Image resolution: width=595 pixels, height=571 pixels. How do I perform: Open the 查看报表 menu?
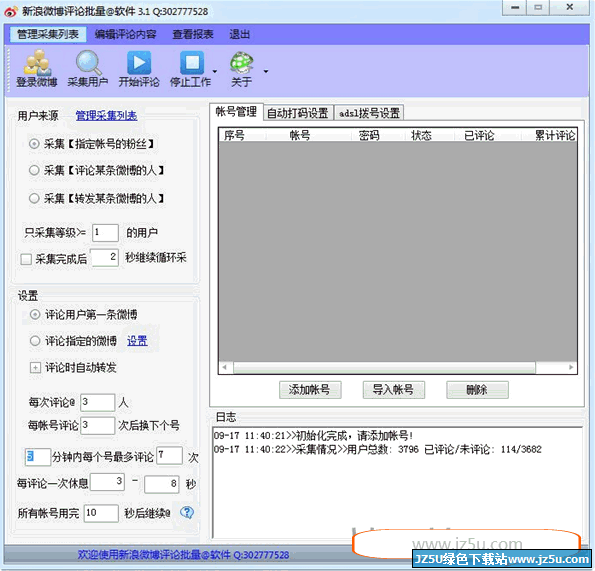click(x=193, y=34)
